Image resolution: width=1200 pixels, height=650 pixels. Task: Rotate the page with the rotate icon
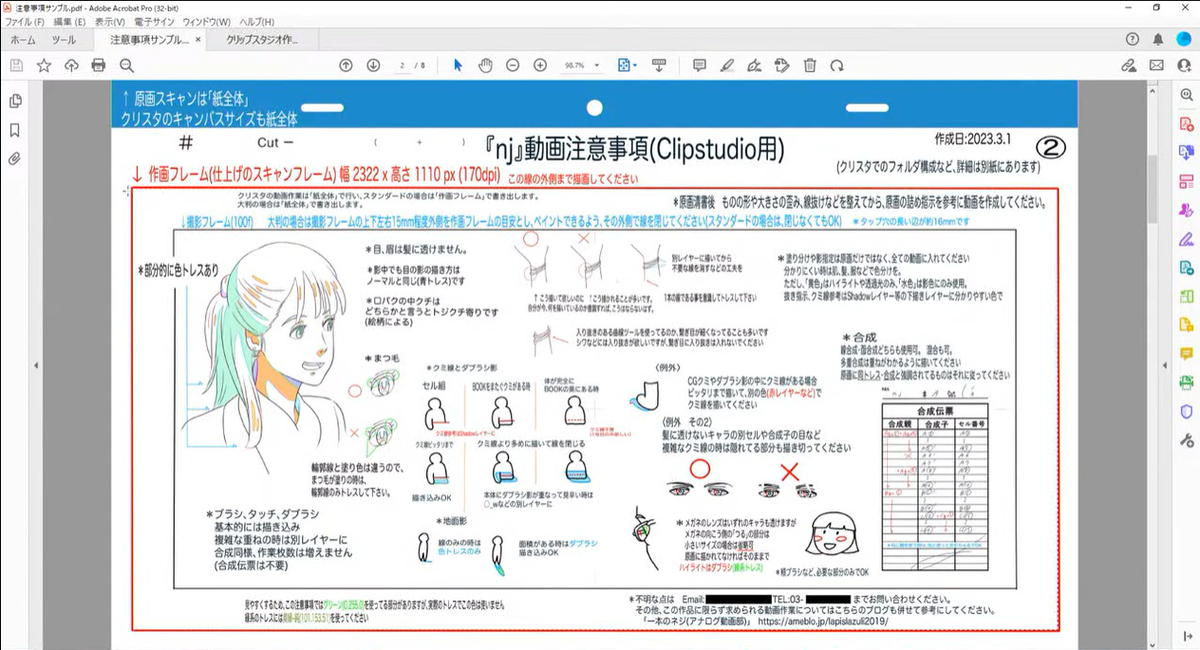(837, 65)
